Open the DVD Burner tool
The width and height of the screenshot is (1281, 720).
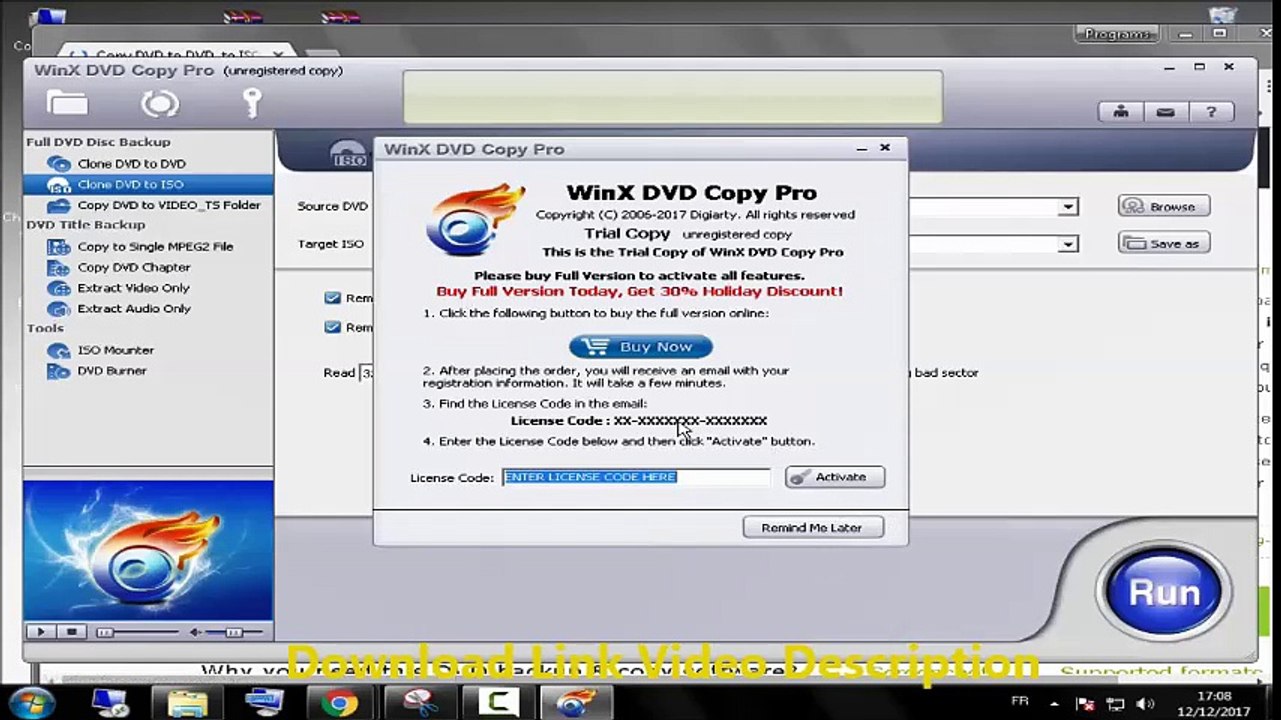coord(112,371)
